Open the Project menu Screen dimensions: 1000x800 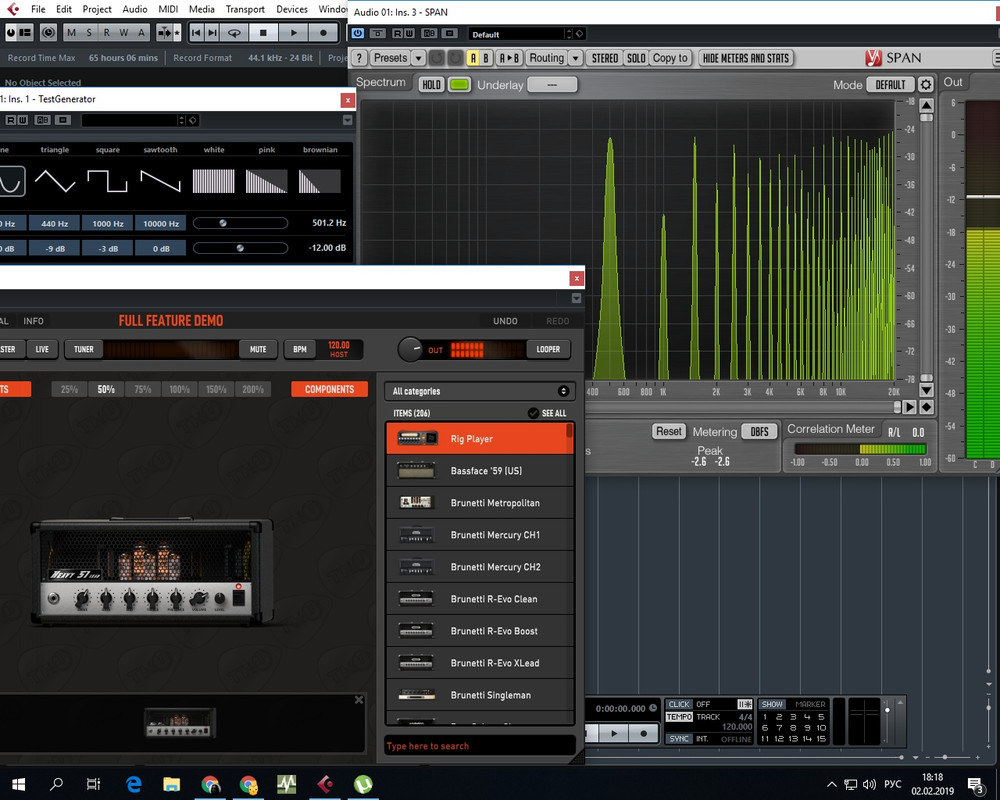click(97, 9)
